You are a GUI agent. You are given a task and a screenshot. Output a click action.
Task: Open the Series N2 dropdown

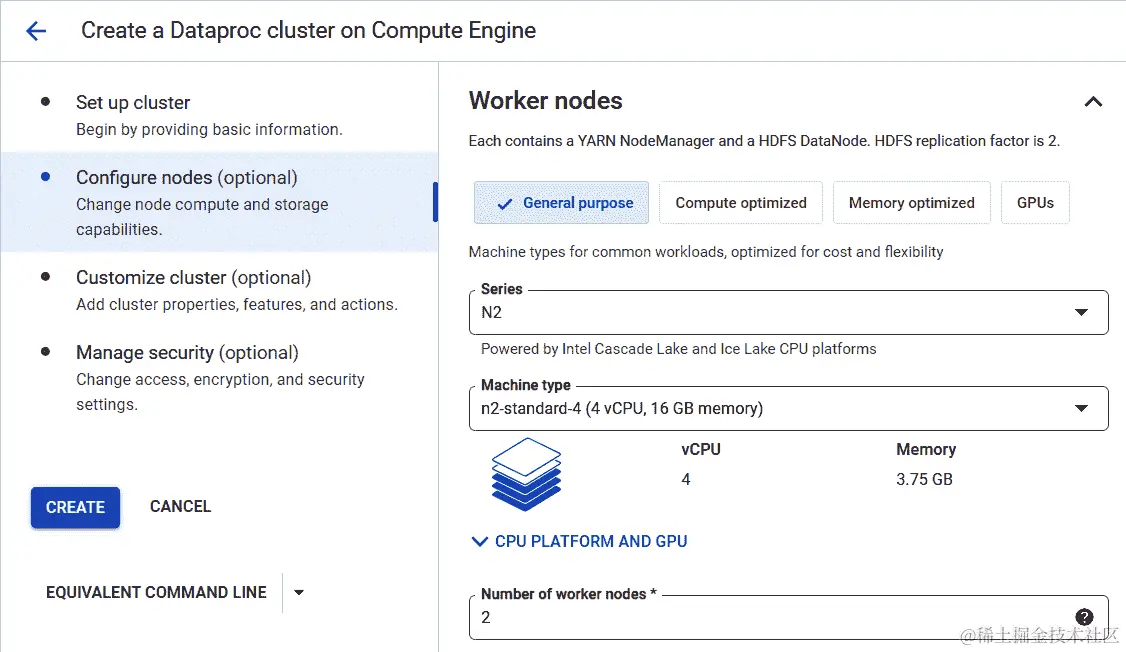788,312
